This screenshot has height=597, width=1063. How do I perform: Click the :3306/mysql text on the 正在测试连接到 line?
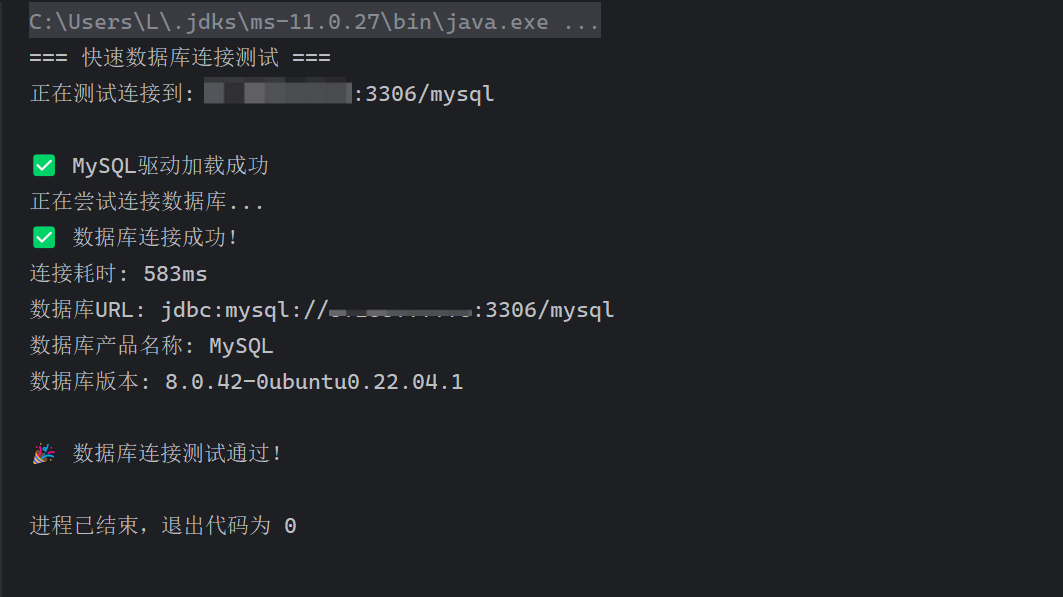pos(424,94)
